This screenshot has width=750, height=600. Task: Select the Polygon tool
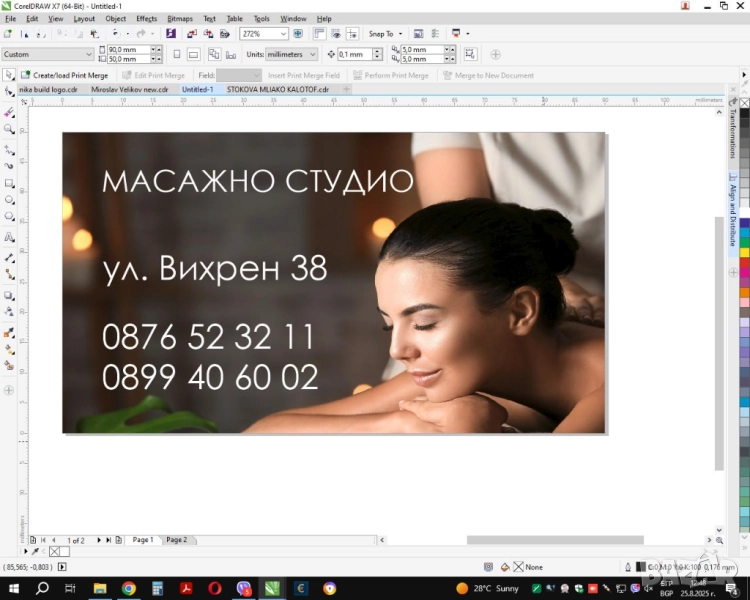(9, 216)
